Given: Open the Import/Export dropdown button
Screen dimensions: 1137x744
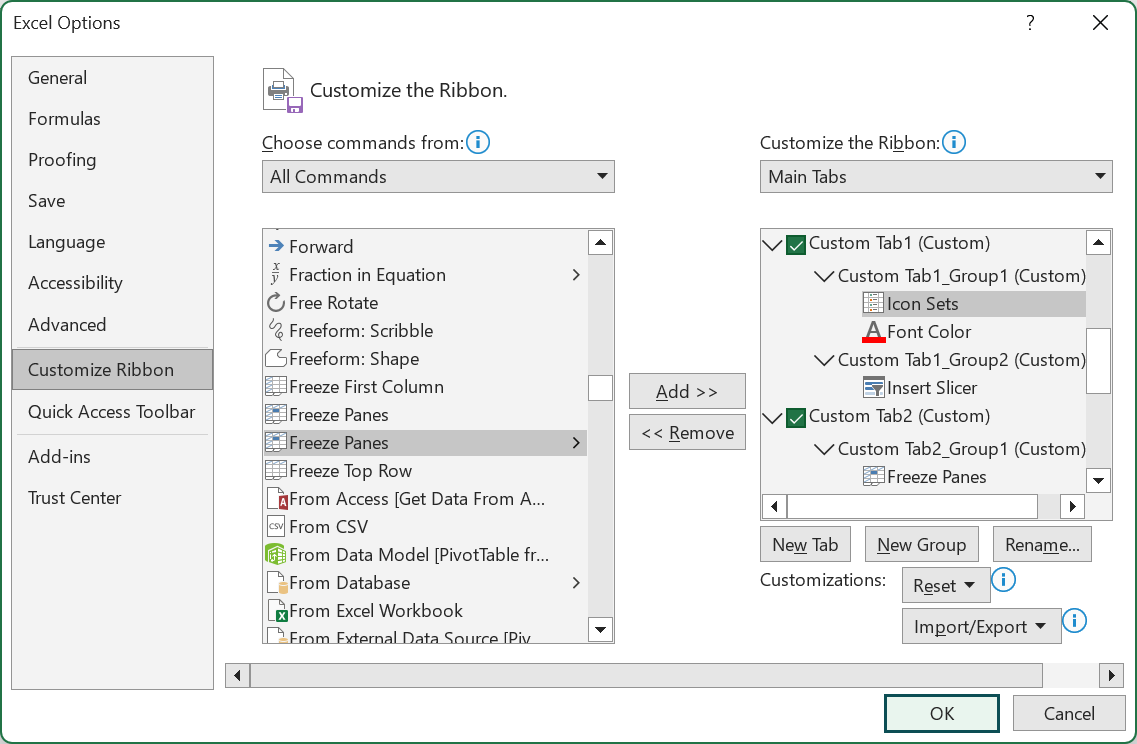Looking at the screenshot, I should (981, 626).
